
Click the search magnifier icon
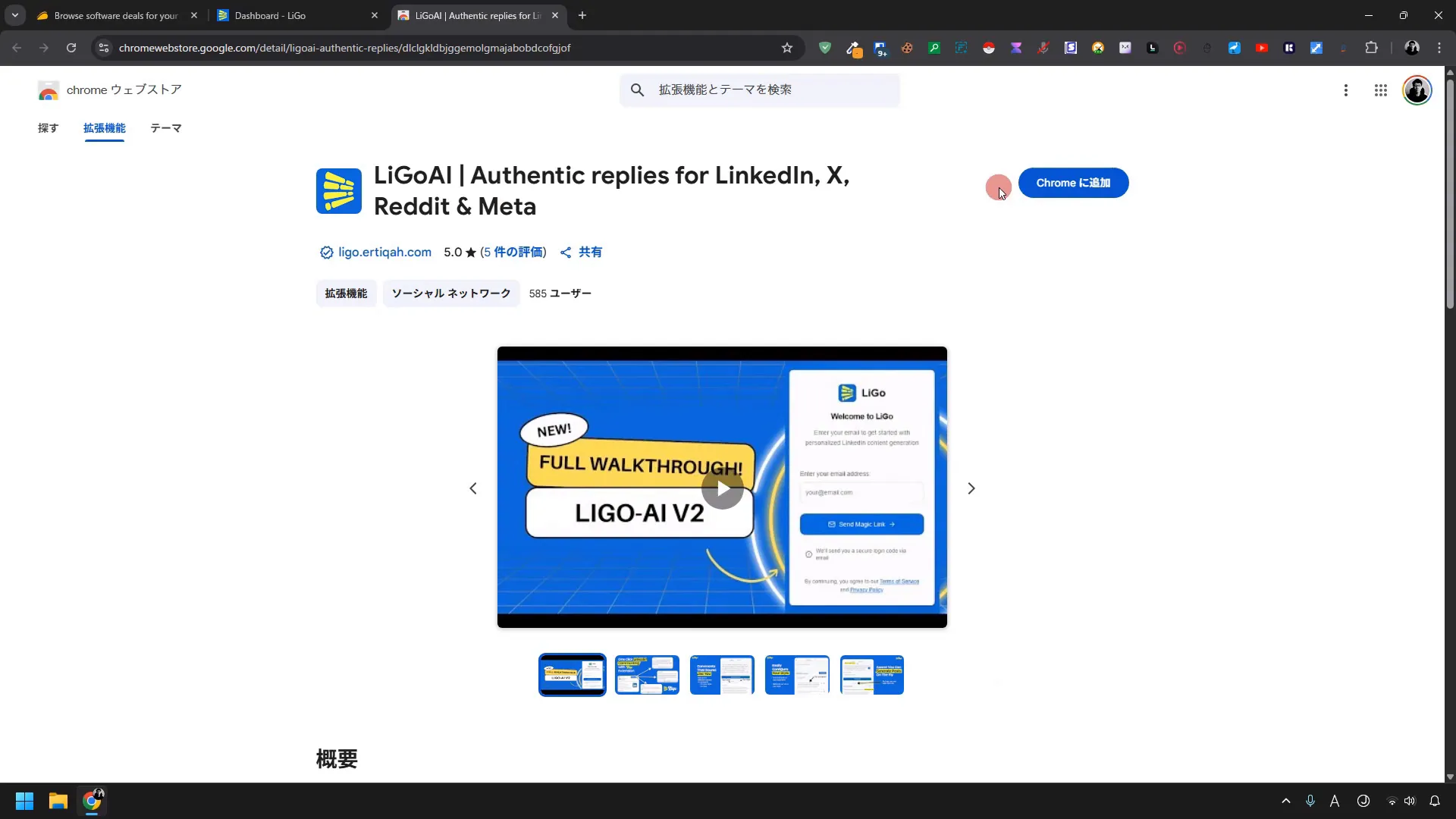[x=638, y=90]
